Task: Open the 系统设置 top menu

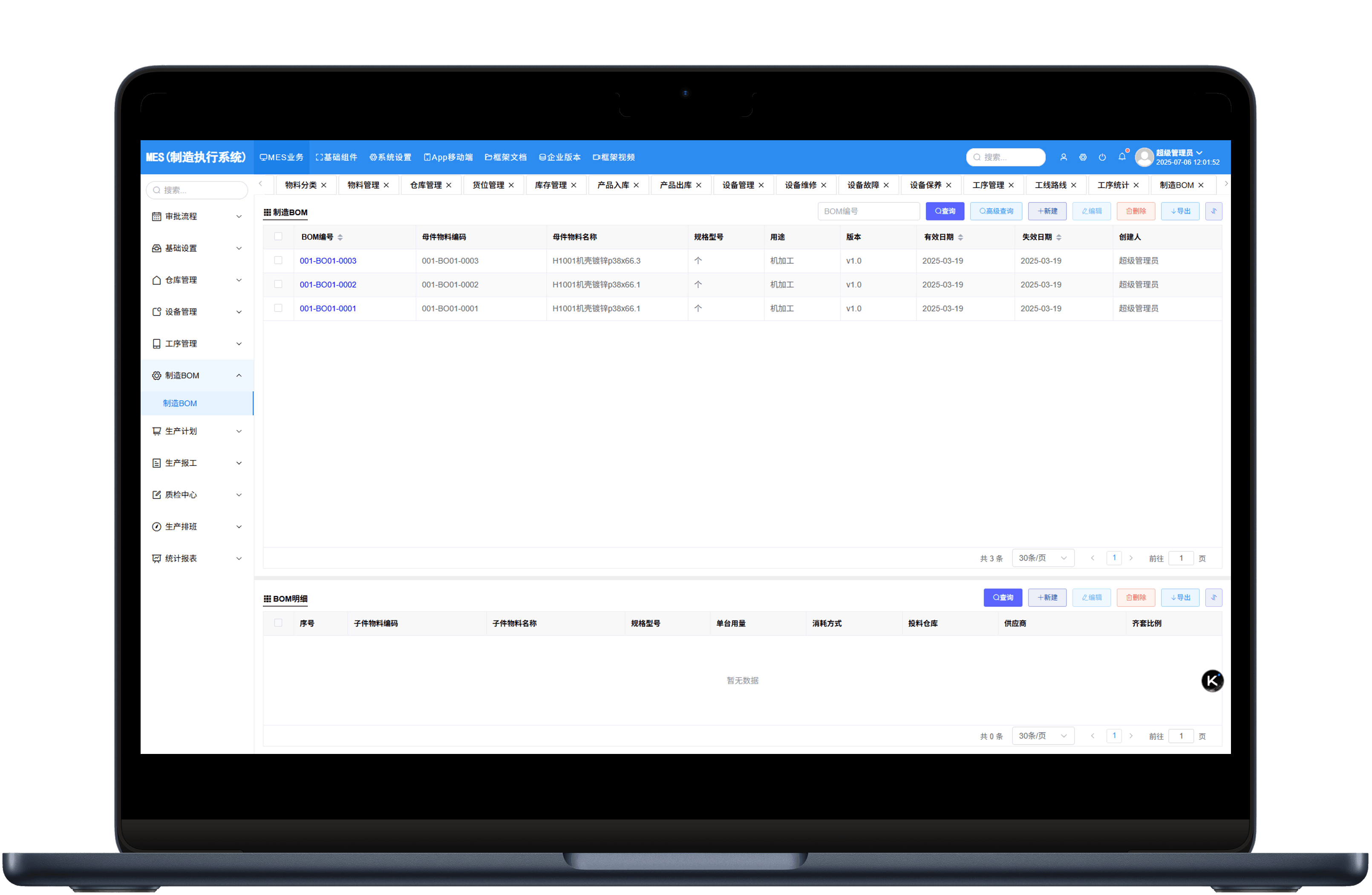Action: tap(390, 157)
